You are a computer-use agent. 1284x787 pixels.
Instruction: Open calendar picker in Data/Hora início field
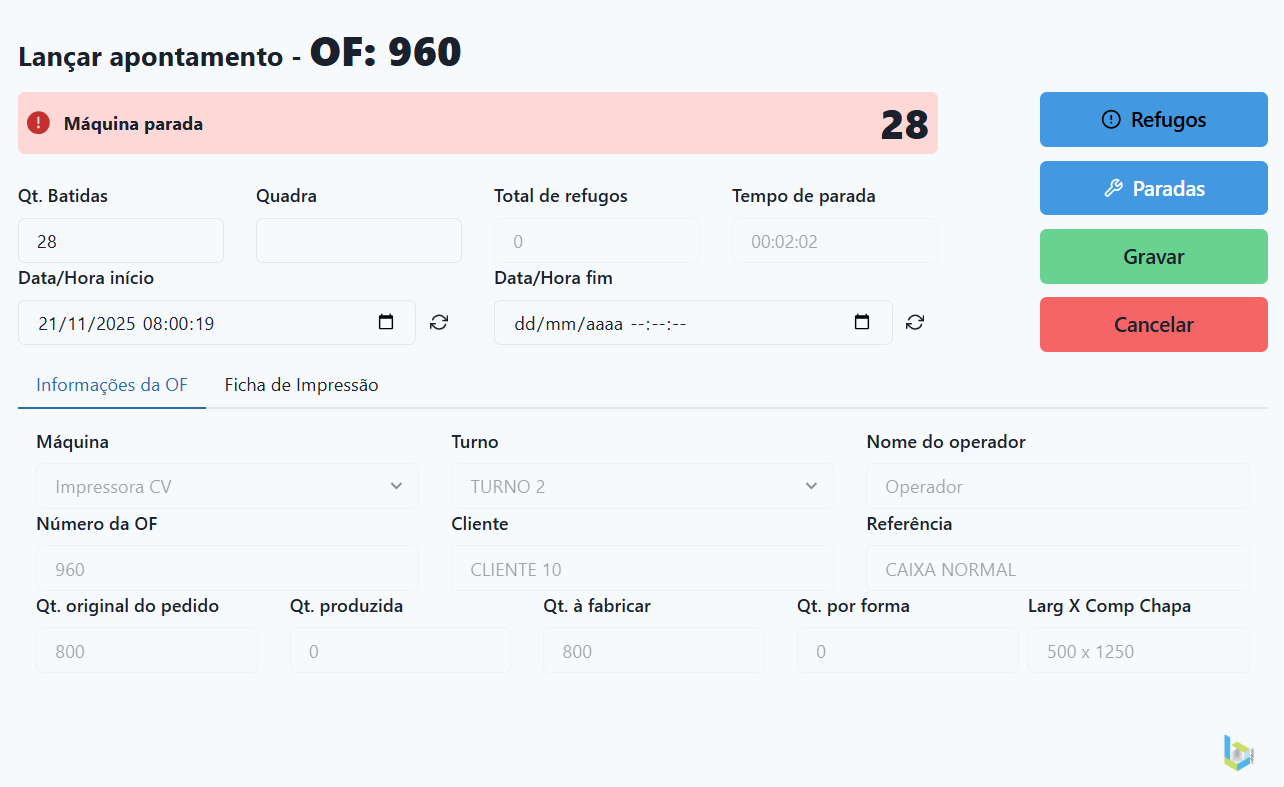pos(386,323)
